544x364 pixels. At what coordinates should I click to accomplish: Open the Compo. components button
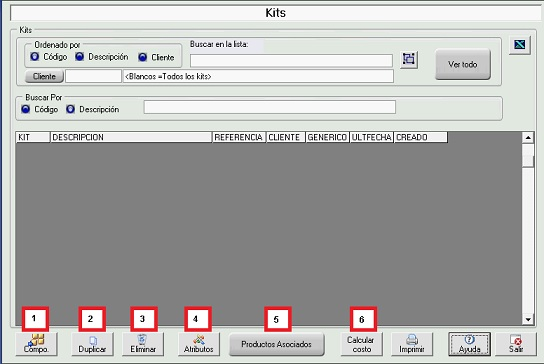click(x=36, y=344)
